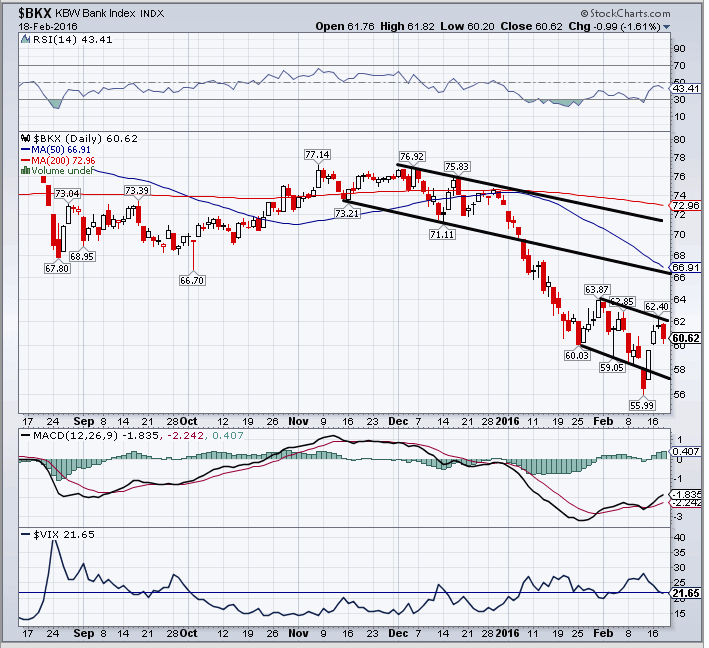Click the RSI value tag 43.41

coord(686,89)
